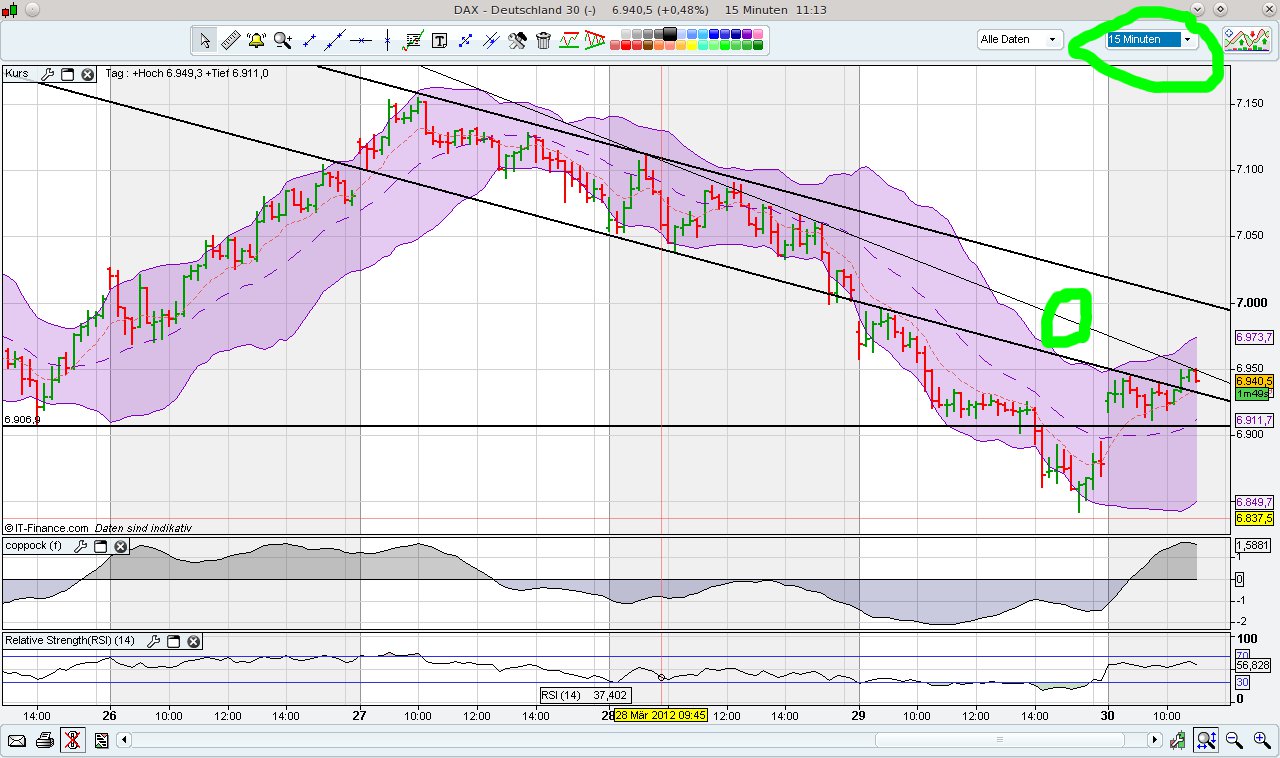Open drawing options with the wrench icon
The image size is (1280, 758).
(x=516, y=40)
